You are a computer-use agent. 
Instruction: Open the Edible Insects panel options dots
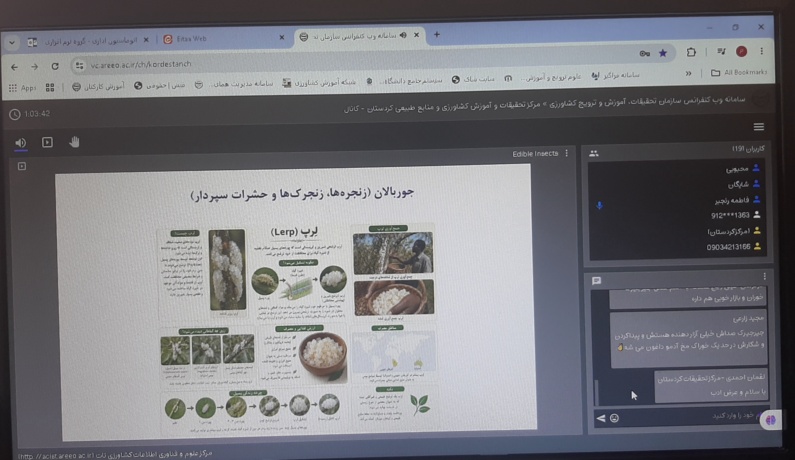[567, 153]
